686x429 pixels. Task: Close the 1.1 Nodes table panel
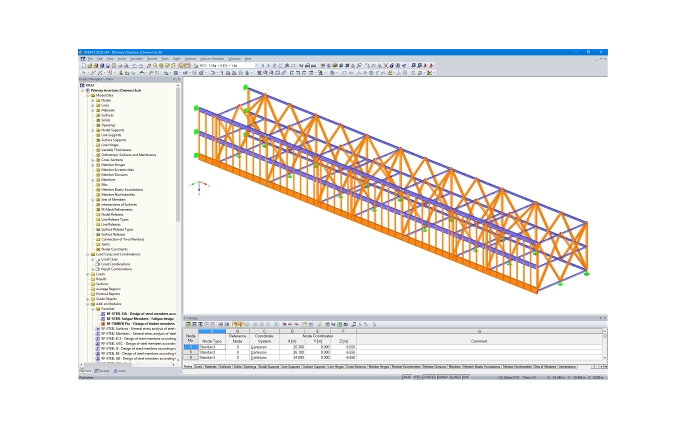[x=605, y=318]
